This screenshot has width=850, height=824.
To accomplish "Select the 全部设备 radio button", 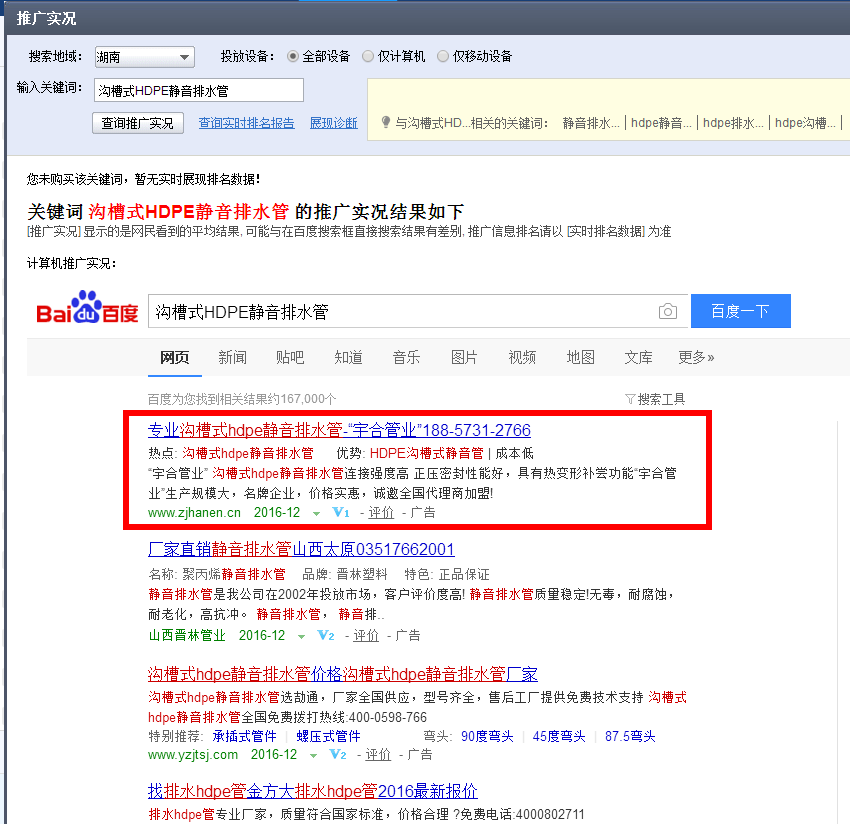I will pos(293,56).
